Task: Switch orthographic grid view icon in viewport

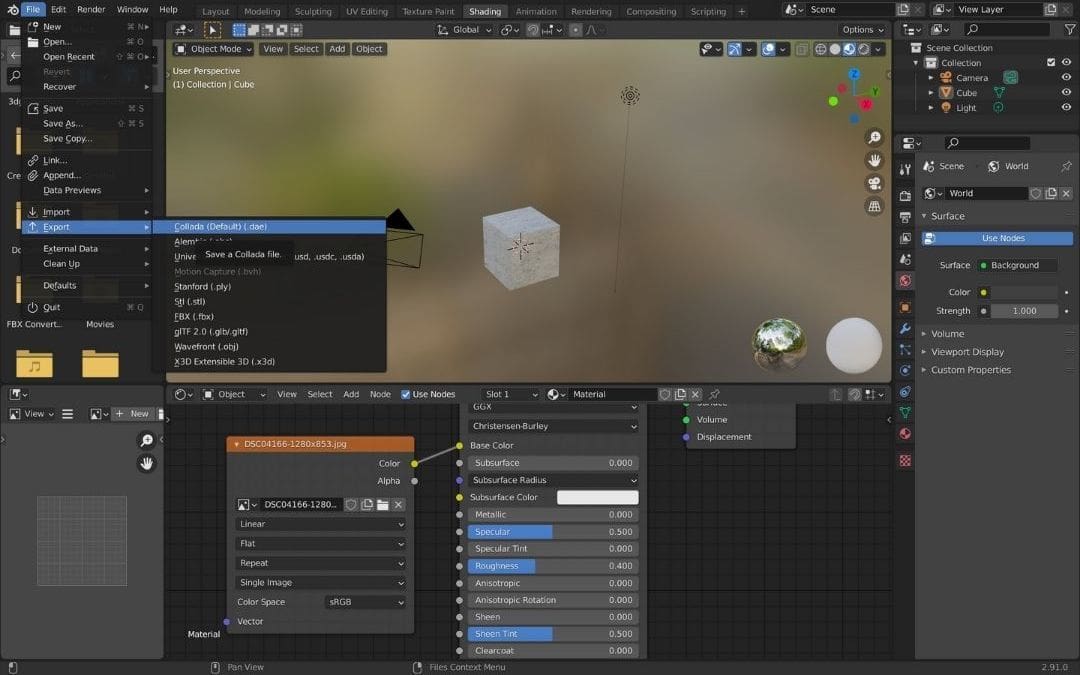Action: 874,206
